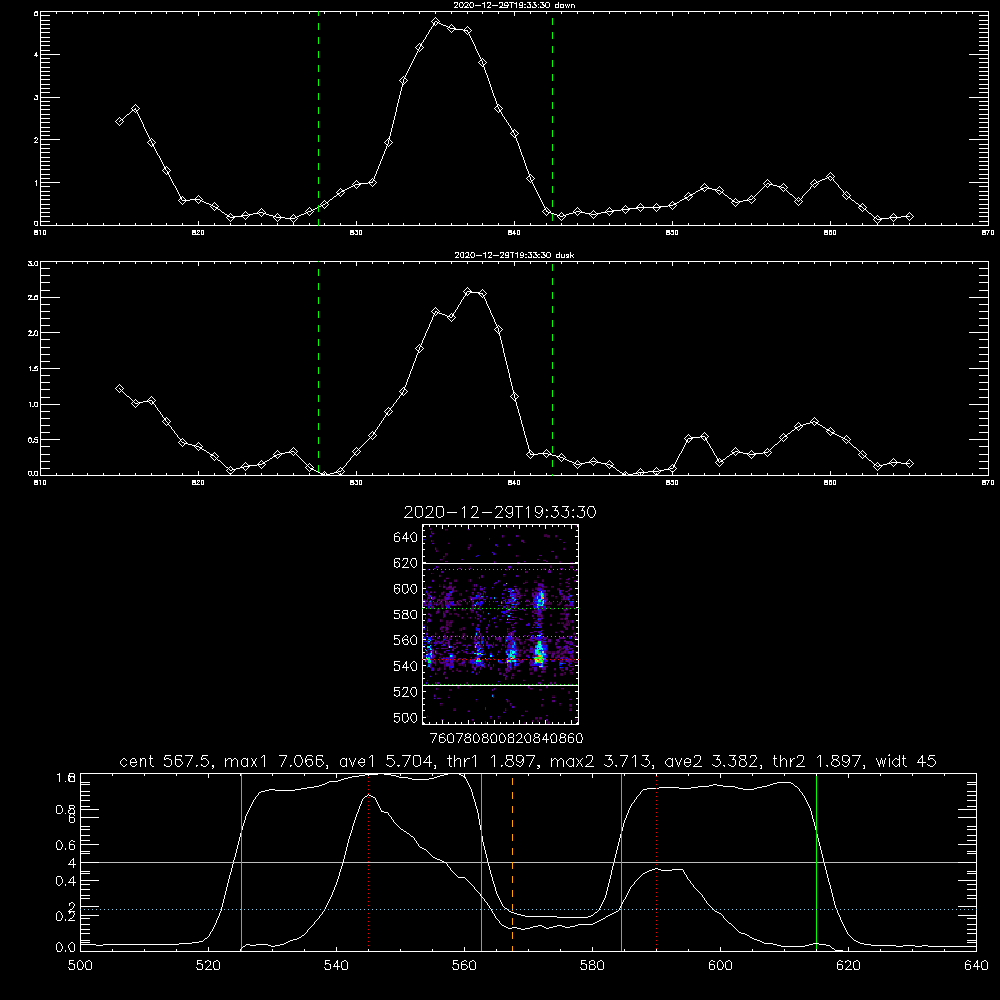The width and height of the screenshot is (1000, 1000).
Task: Click x-axis label 580 of bottom plot
Action: coord(592,966)
